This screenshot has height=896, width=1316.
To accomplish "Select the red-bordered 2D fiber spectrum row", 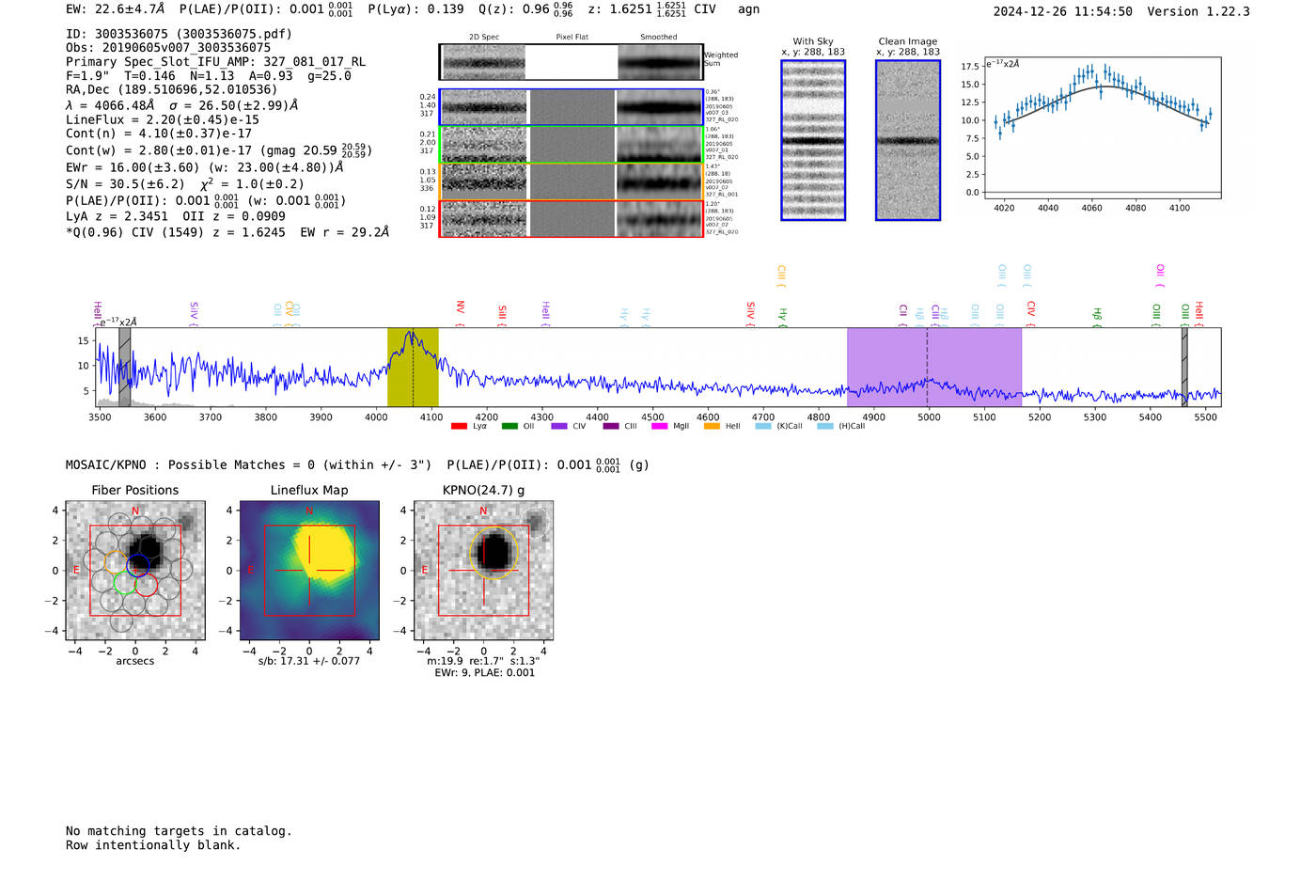I will click(x=572, y=219).
